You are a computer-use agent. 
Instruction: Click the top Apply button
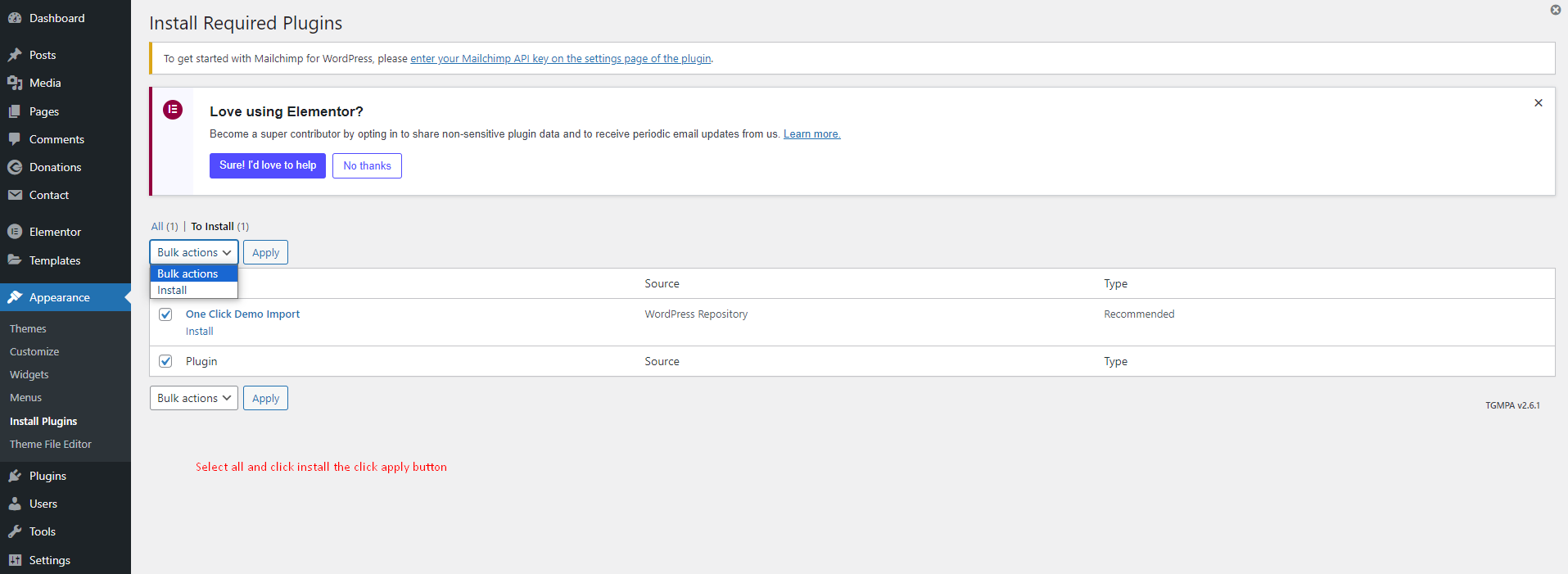pos(265,252)
